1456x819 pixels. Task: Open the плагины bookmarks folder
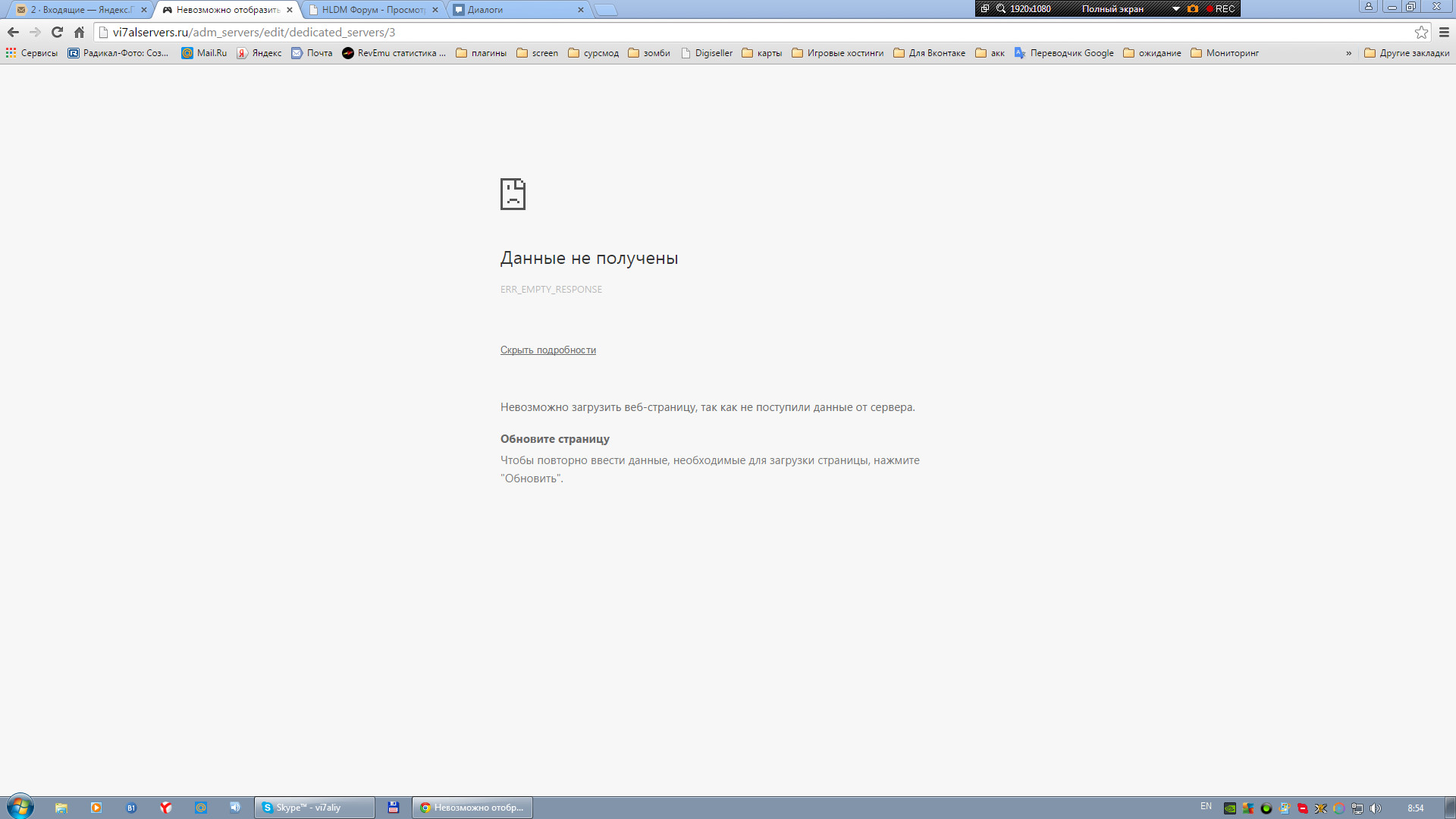[481, 53]
